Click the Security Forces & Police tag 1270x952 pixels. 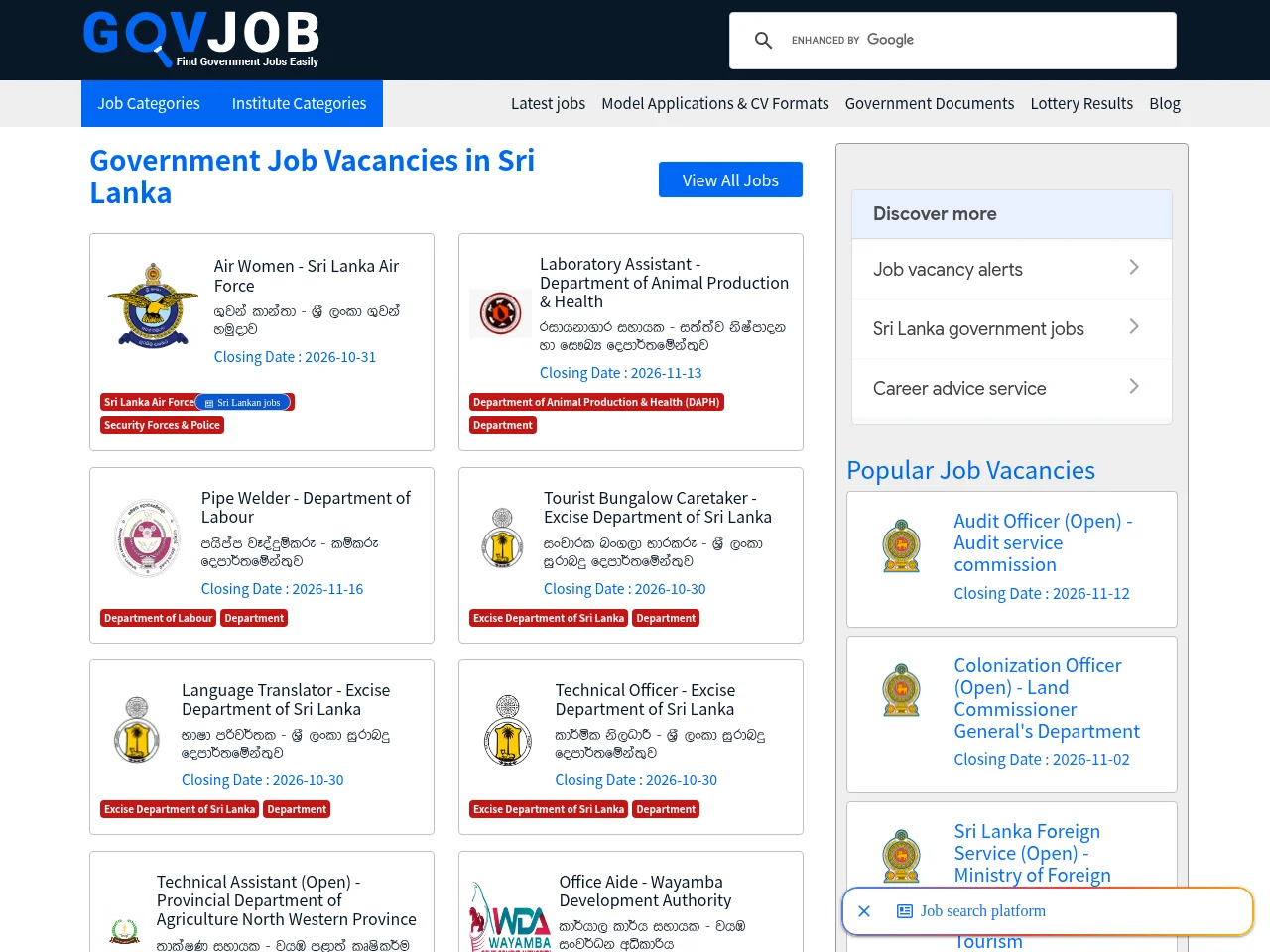[x=163, y=425]
